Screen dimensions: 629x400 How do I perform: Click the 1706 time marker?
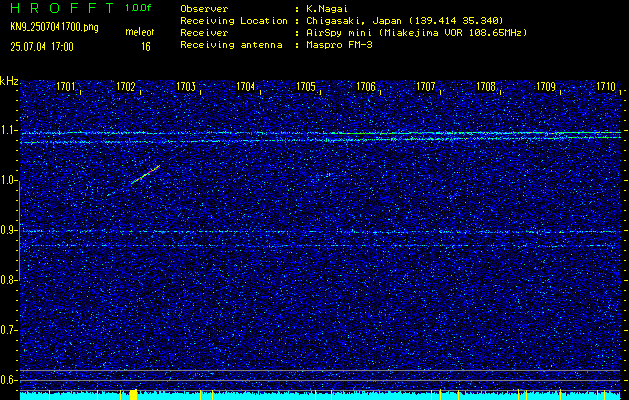[x=366, y=86]
